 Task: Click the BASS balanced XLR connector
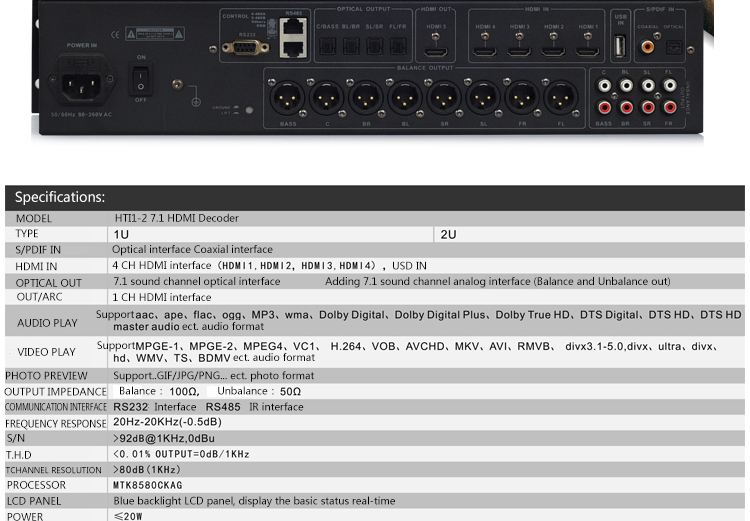(x=287, y=99)
